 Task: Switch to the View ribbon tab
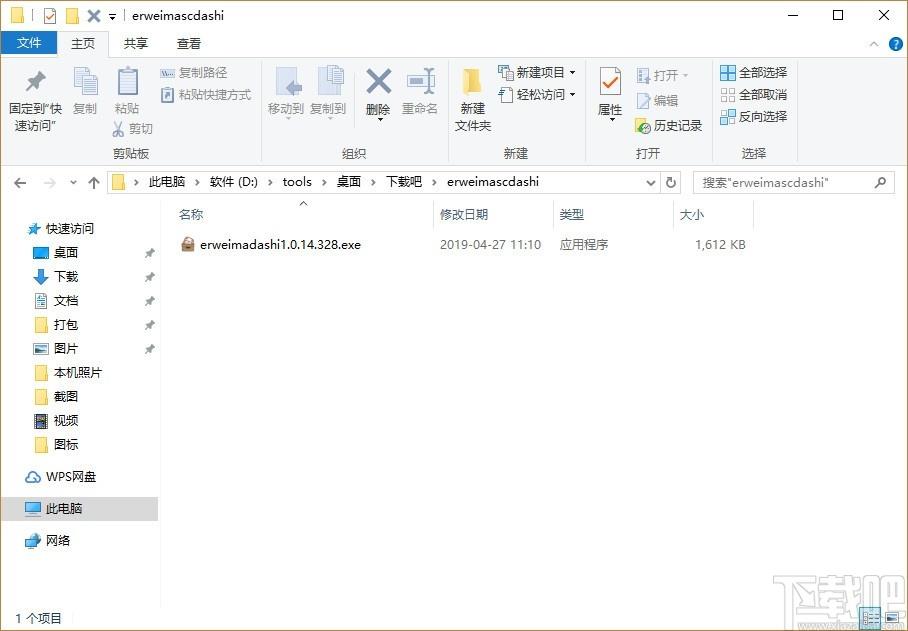click(189, 43)
